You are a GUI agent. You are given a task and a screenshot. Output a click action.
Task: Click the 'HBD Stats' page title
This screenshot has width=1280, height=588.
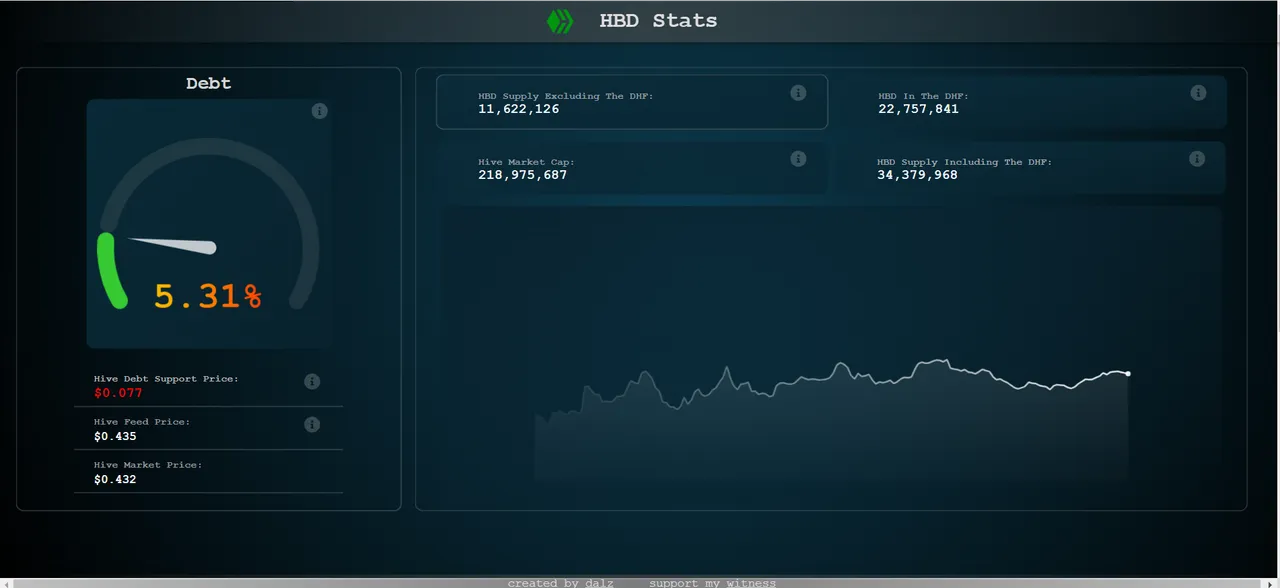(658, 20)
